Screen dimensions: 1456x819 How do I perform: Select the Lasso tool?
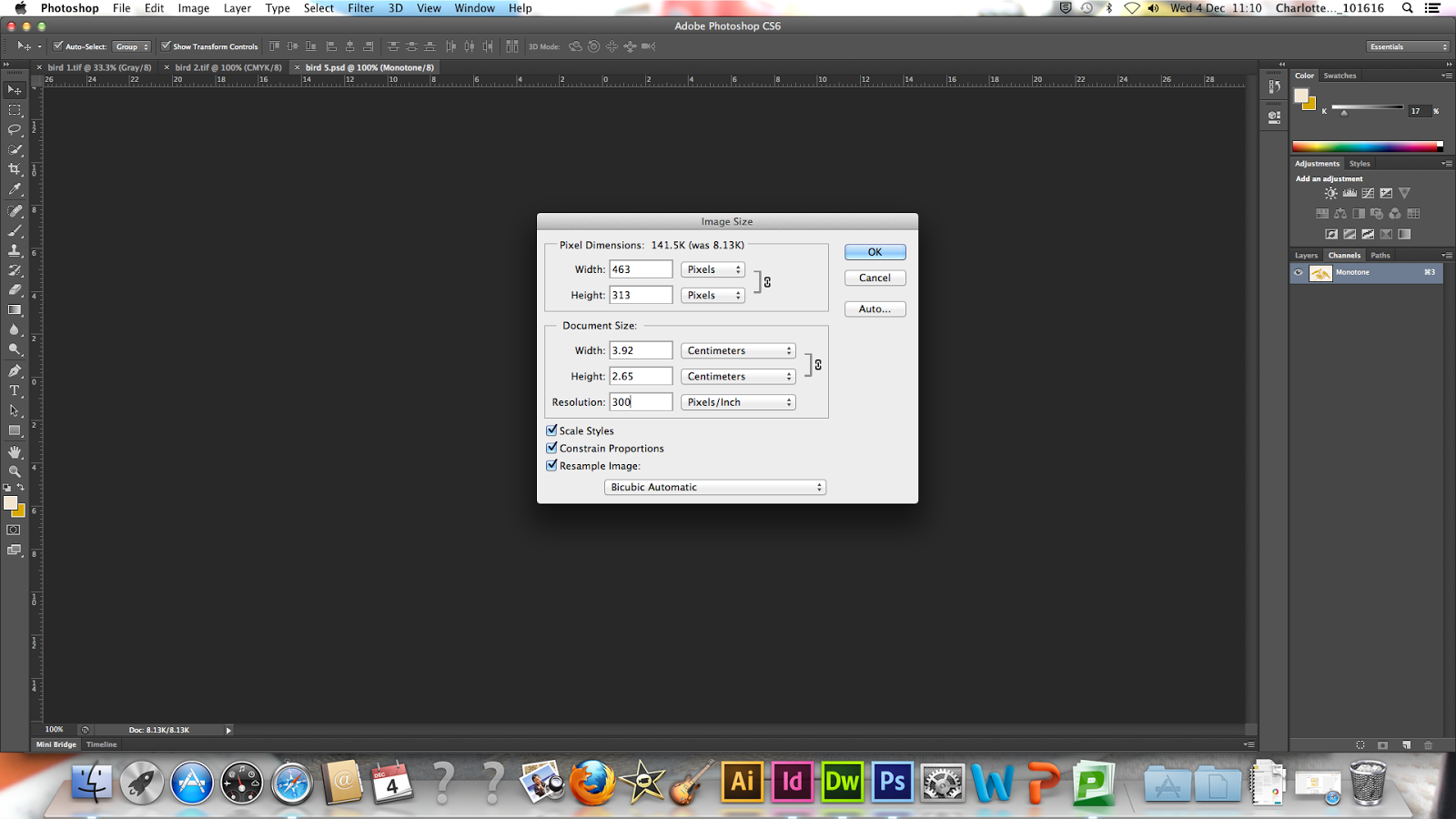pos(15,130)
